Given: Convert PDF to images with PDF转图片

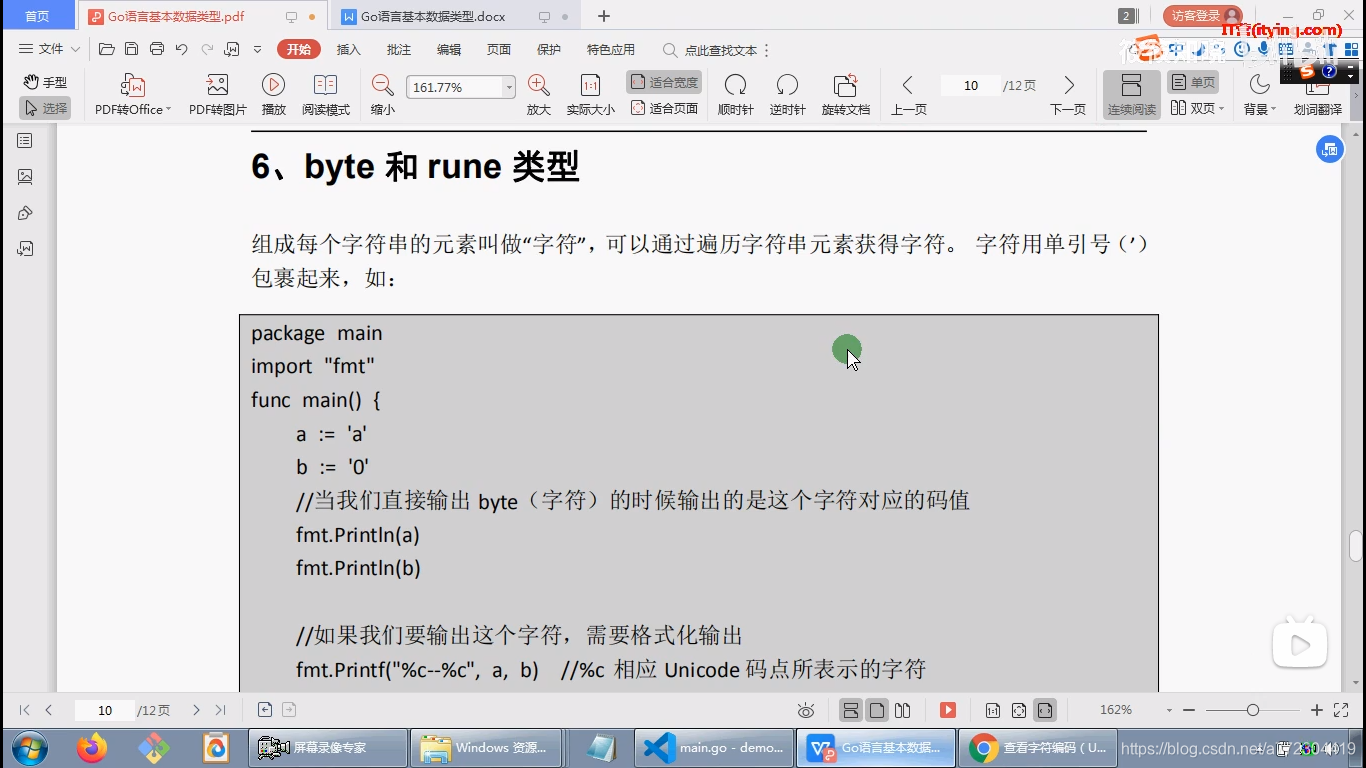Looking at the screenshot, I should pyautogui.click(x=217, y=95).
